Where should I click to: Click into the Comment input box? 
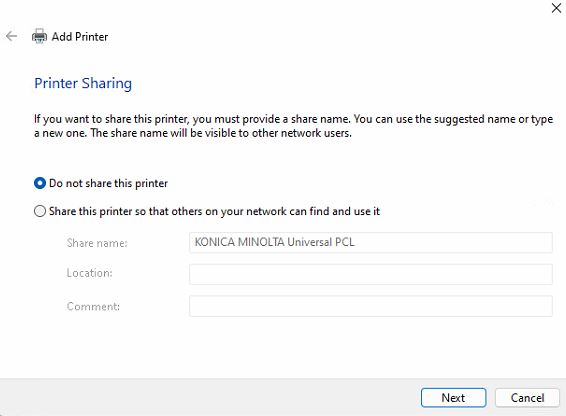pos(371,306)
